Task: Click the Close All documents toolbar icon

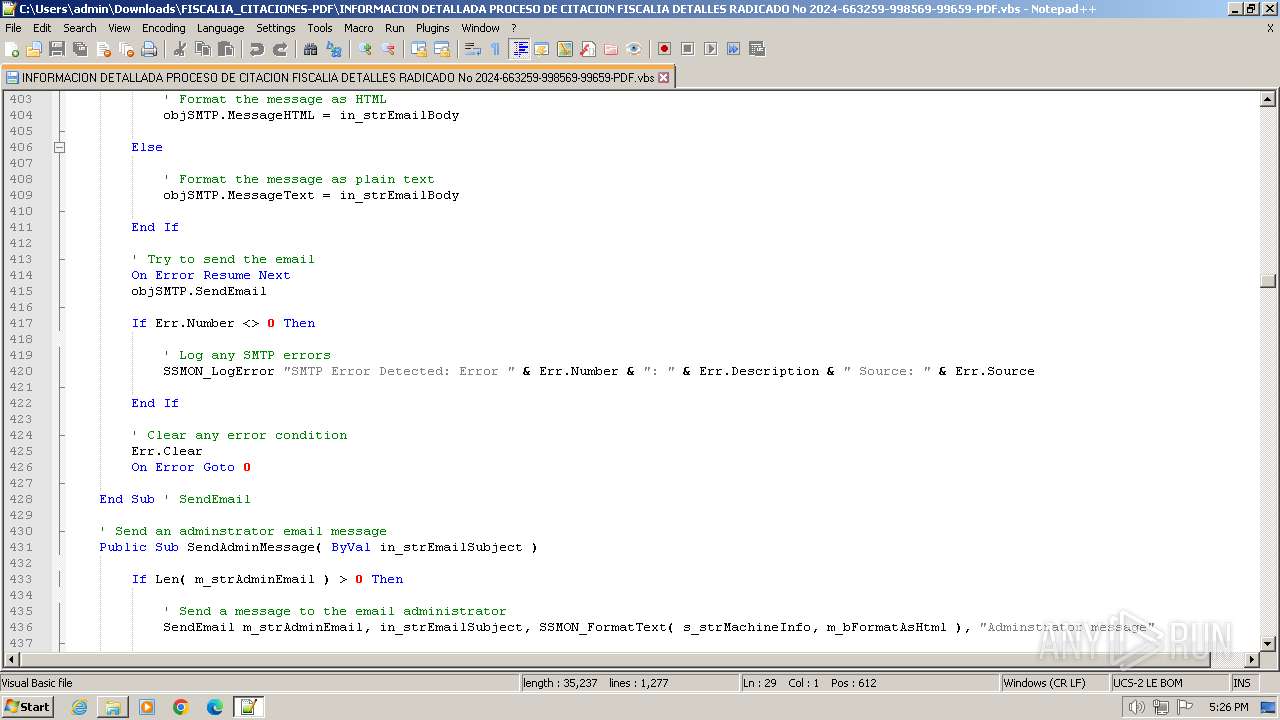Action: 126,49
